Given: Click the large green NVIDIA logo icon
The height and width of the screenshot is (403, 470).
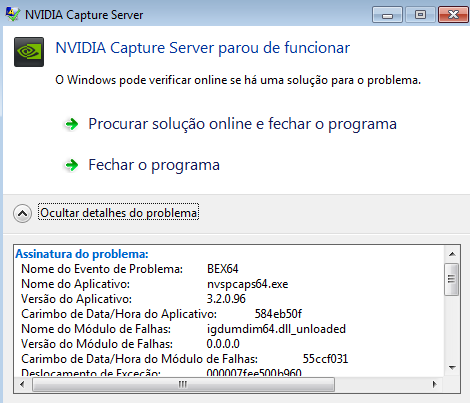Looking at the screenshot, I should [29, 52].
